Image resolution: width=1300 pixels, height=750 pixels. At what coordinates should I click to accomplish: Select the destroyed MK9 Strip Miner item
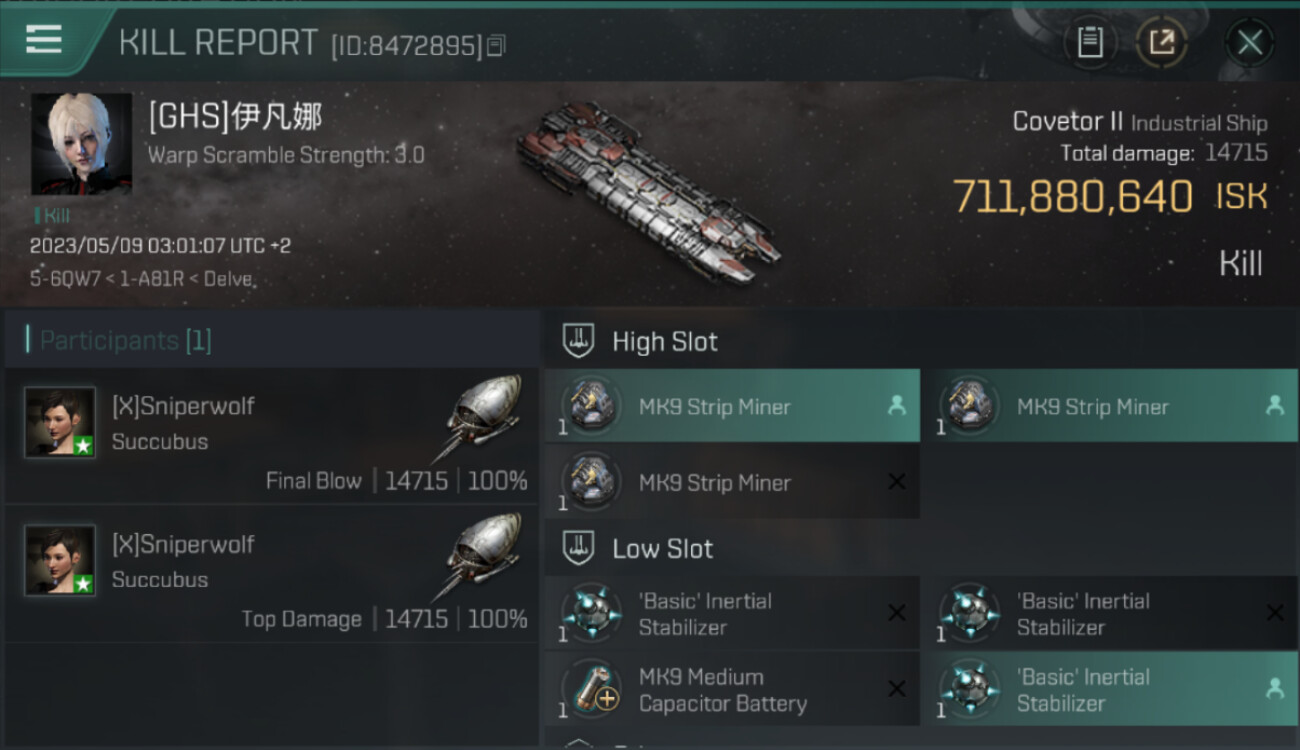(x=732, y=482)
